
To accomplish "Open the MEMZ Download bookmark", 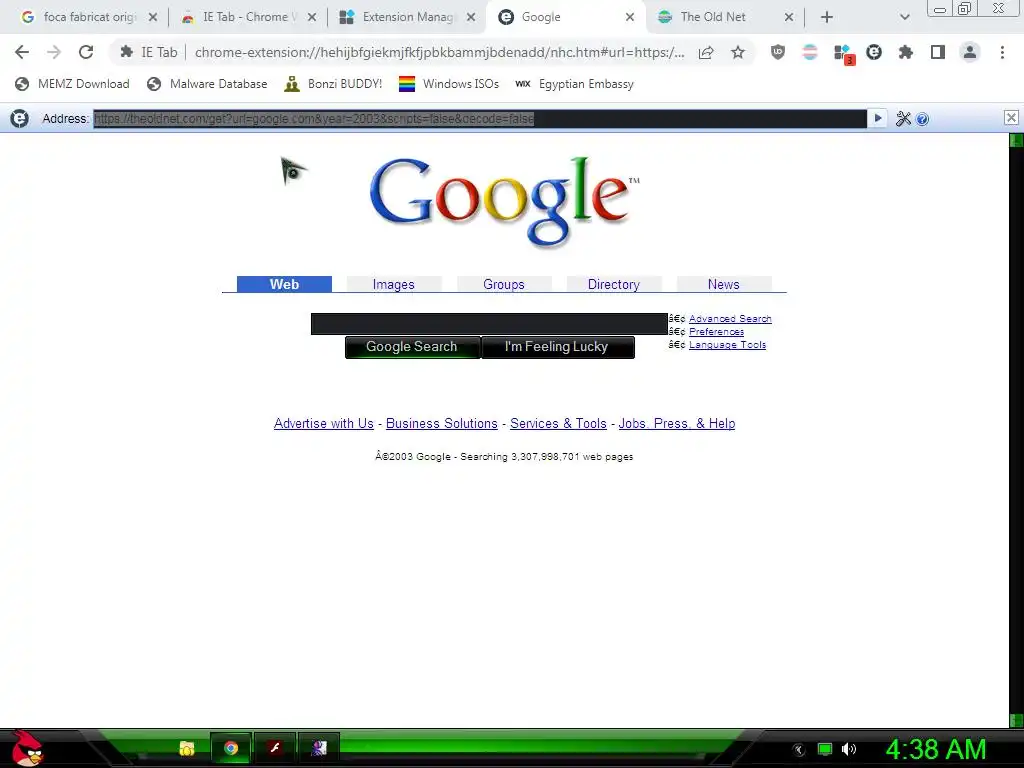I will tap(72, 84).
